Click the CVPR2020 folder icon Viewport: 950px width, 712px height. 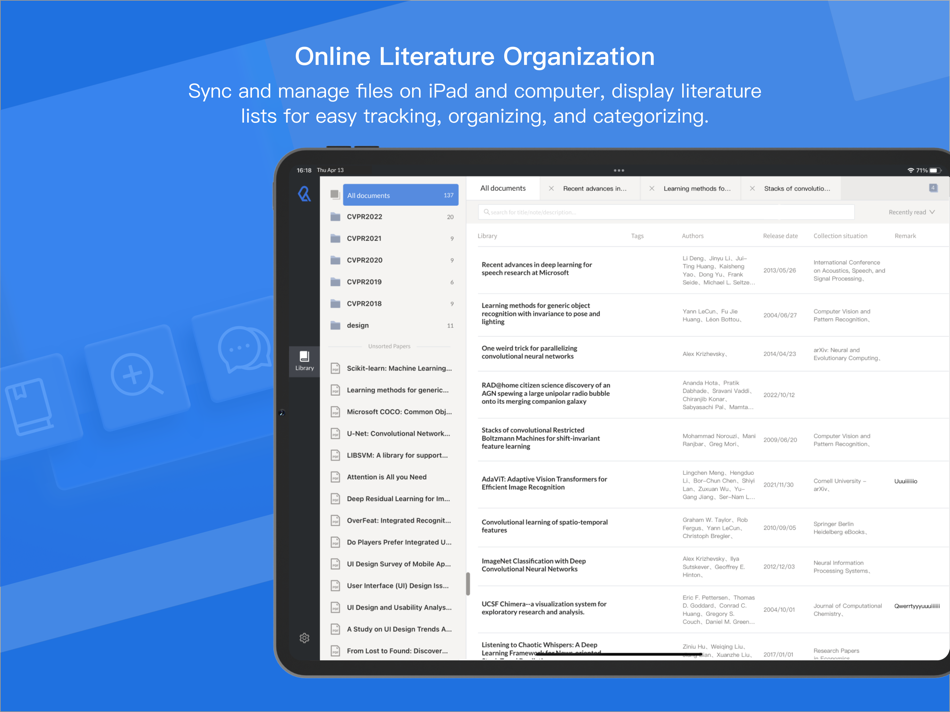pyautogui.click(x=335, y=260)
